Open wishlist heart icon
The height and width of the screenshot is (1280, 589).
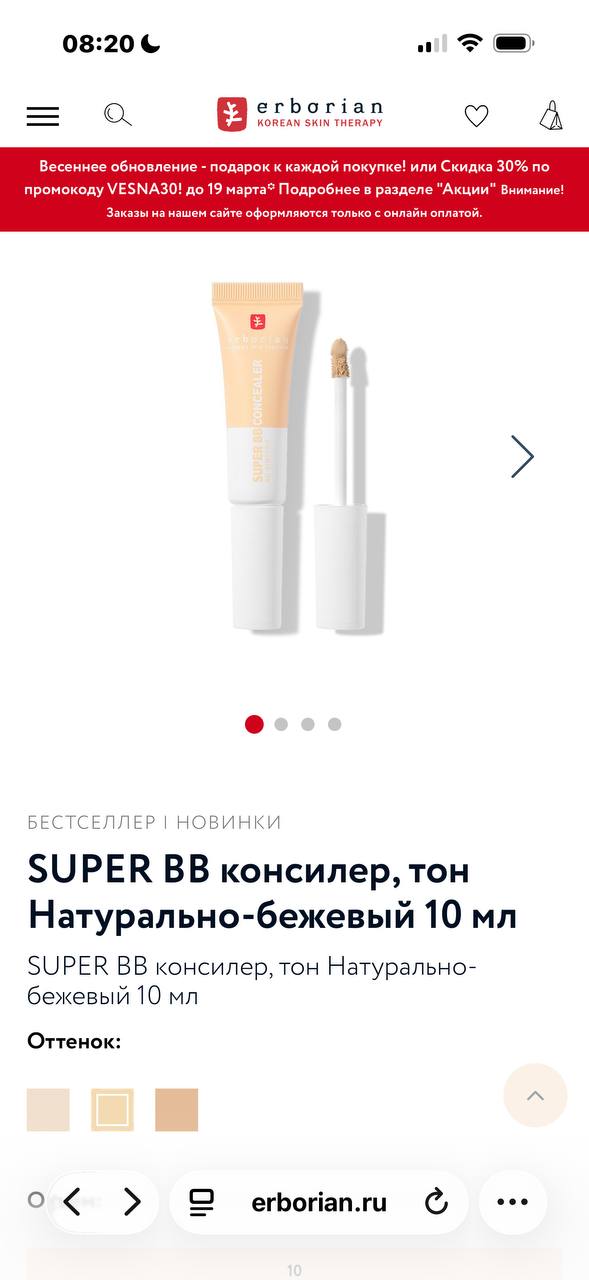[476, 116]
